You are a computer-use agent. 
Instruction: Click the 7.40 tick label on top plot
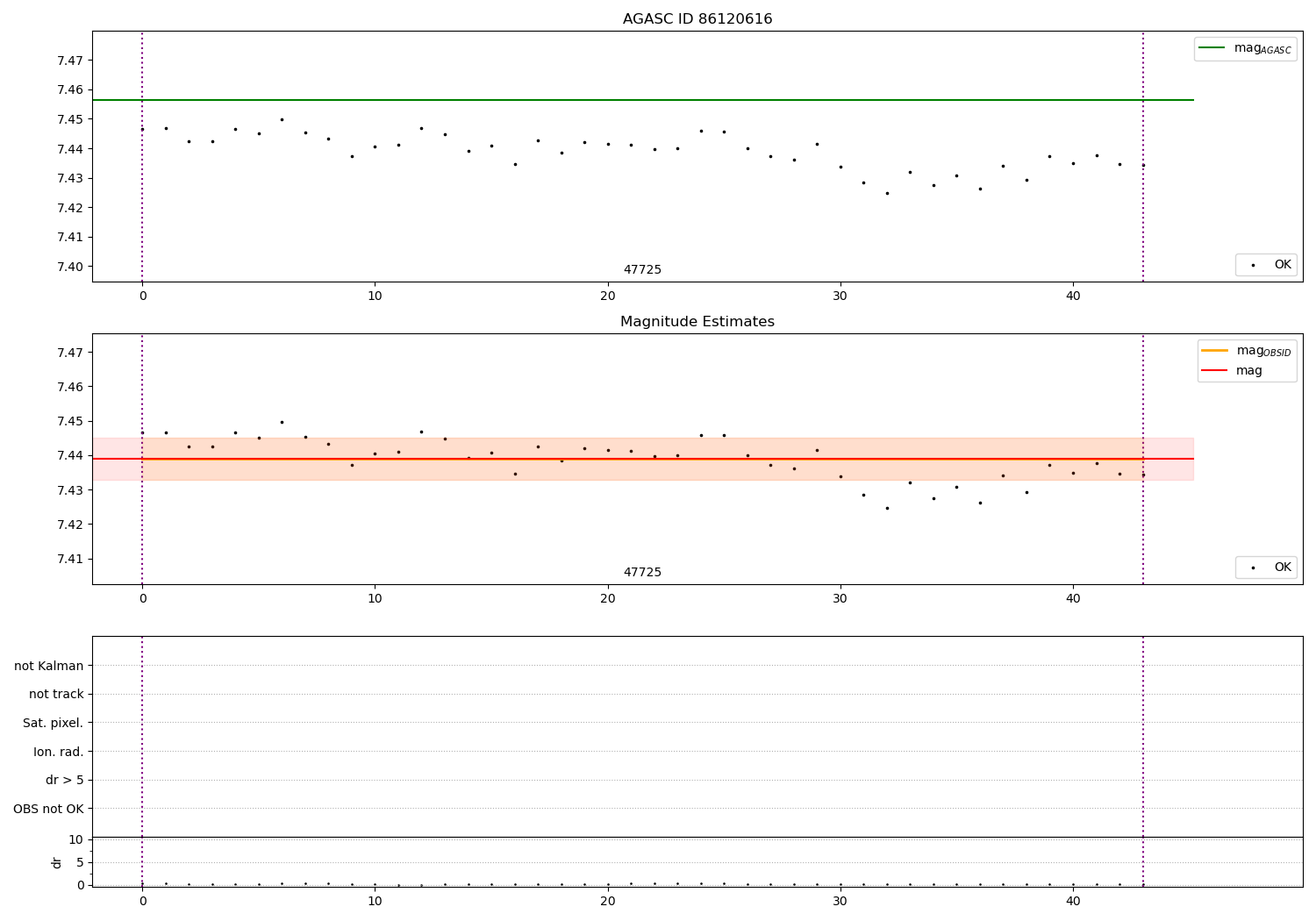point(70,267)
